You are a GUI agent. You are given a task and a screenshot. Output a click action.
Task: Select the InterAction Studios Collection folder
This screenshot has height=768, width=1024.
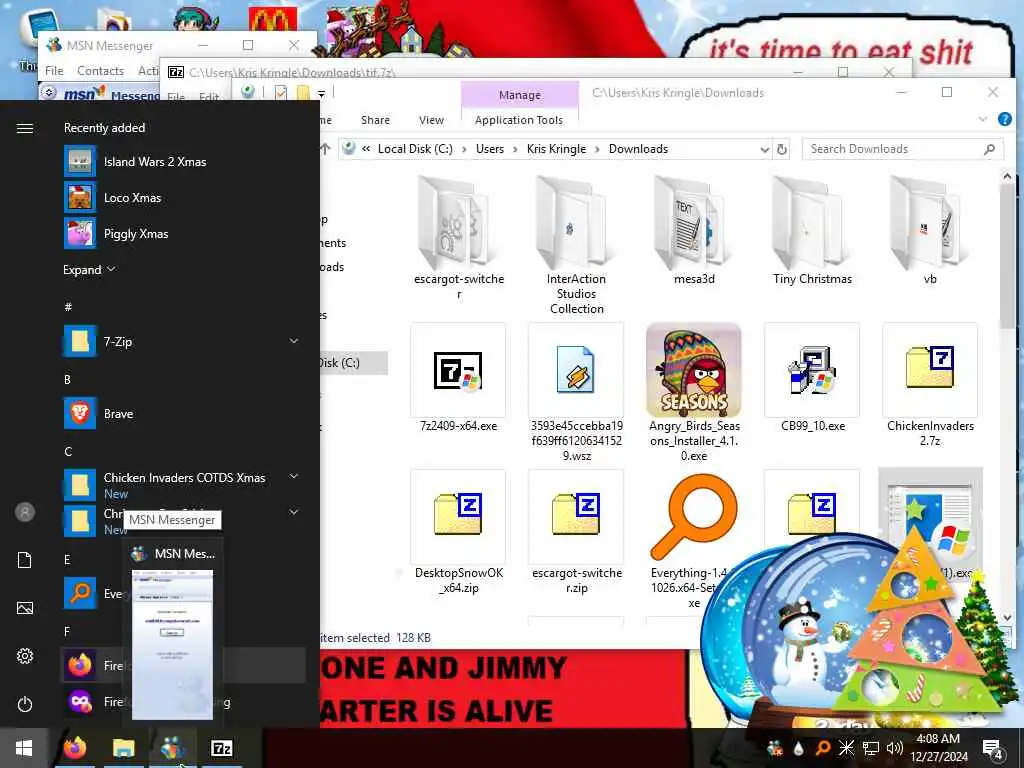(x=576, y=246)
